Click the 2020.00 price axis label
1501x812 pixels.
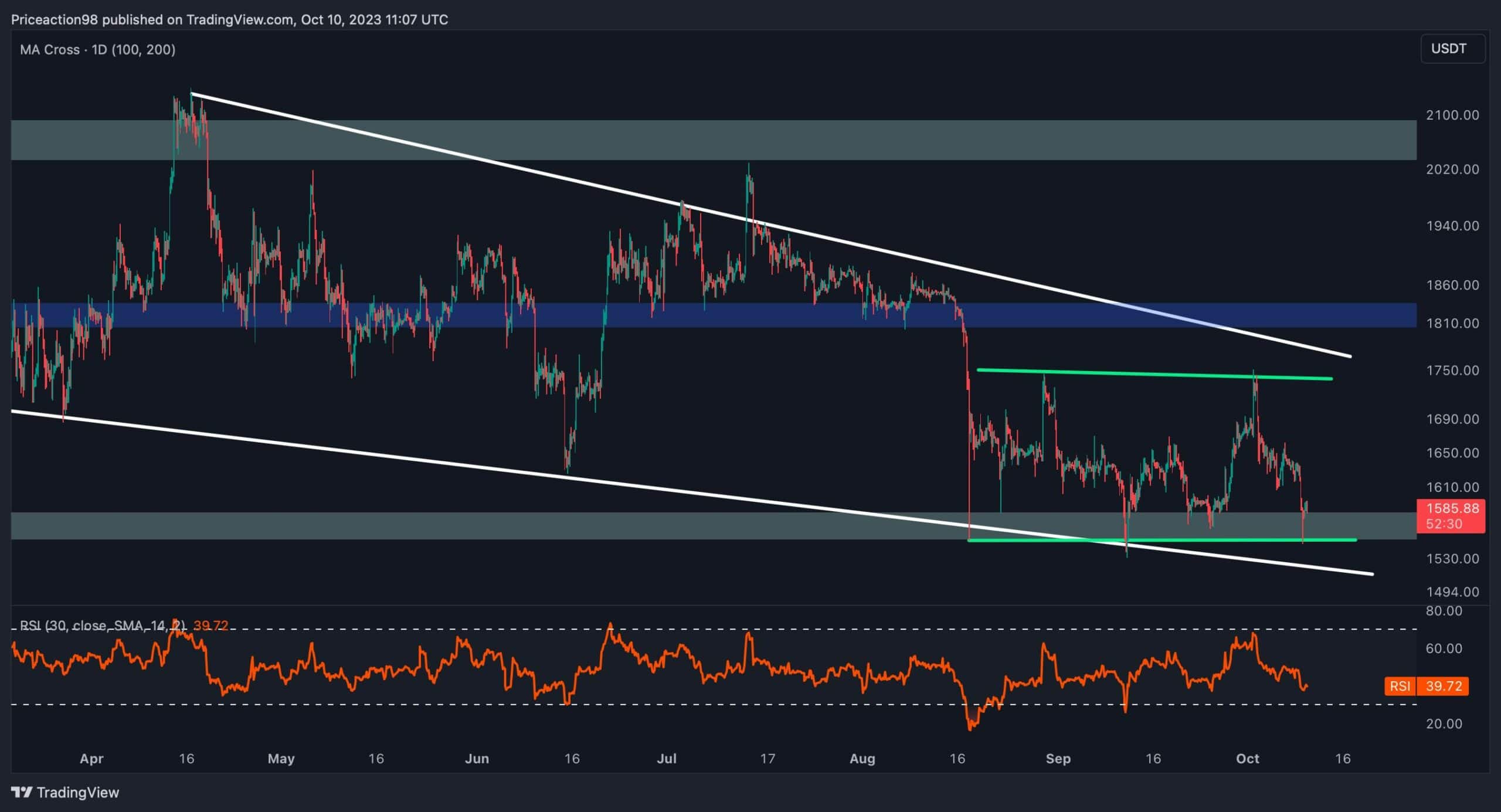coord(1452,169)
